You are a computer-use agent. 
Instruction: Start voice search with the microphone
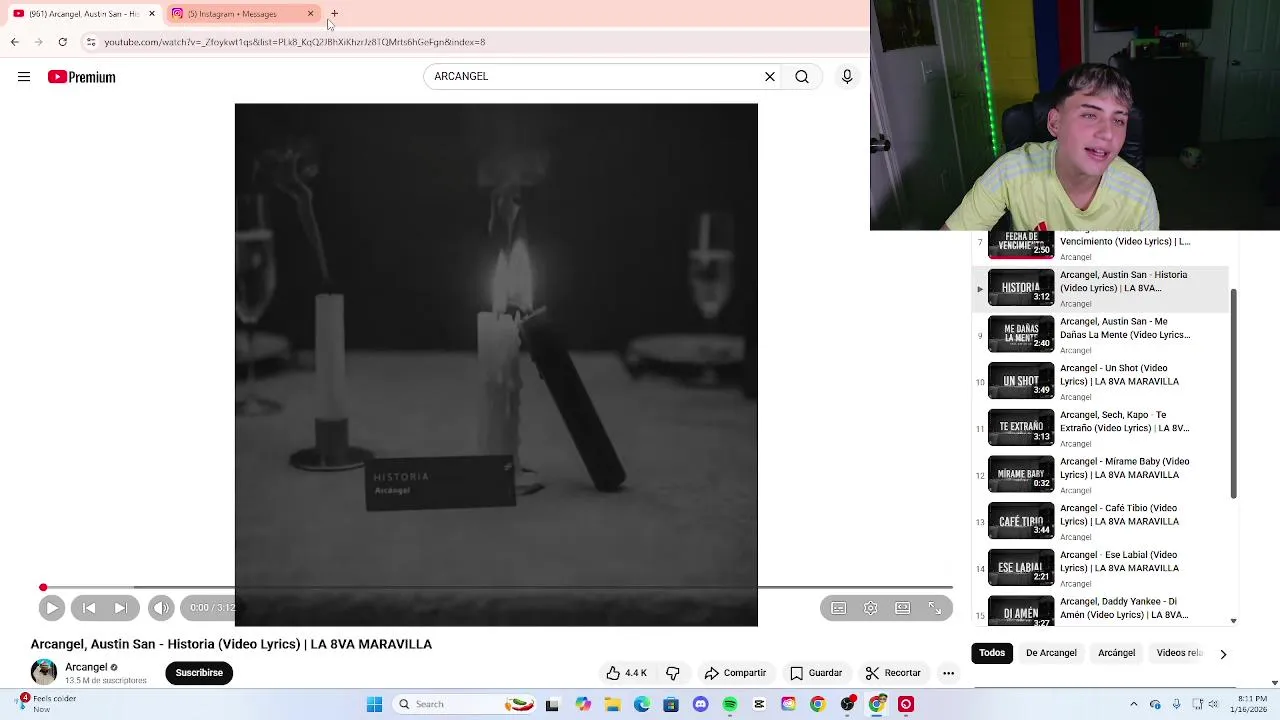(847, 77)
